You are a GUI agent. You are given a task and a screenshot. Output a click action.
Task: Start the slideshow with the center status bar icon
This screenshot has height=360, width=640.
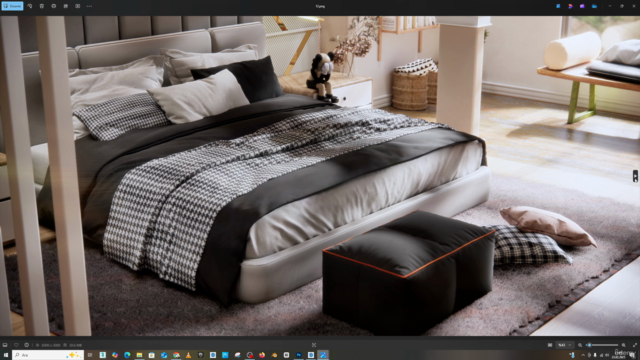314,345
